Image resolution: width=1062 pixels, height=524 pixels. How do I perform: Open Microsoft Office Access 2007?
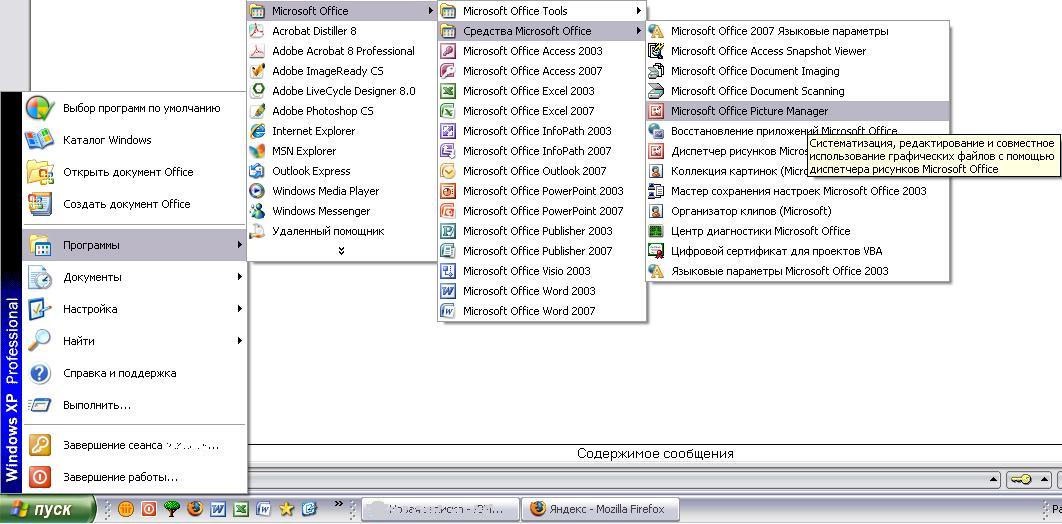click(x=542, y=71)
